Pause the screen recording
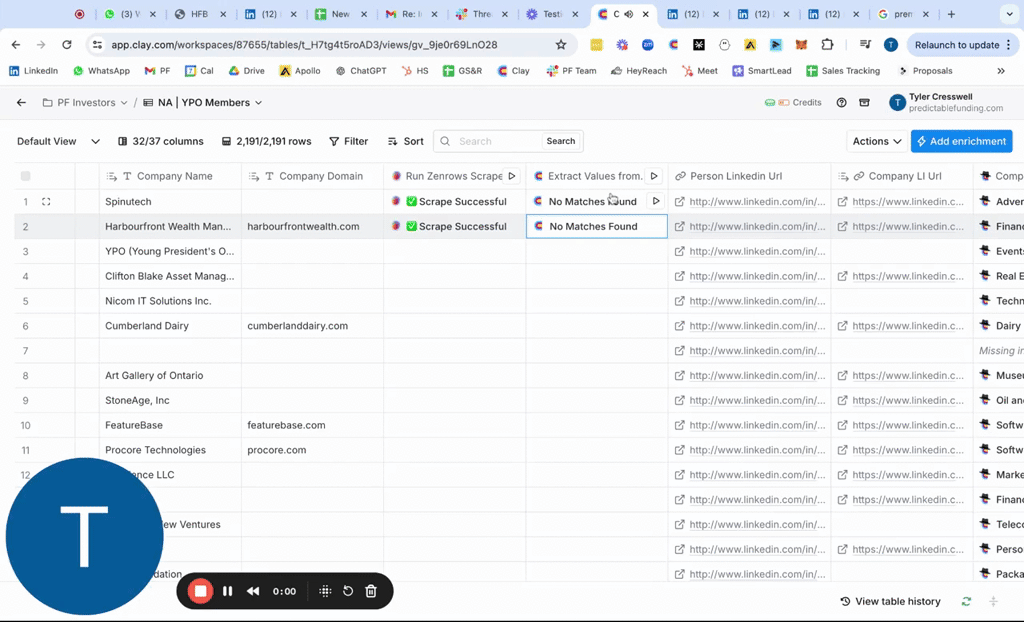The image size is (1024, 622). click(228, 591)
